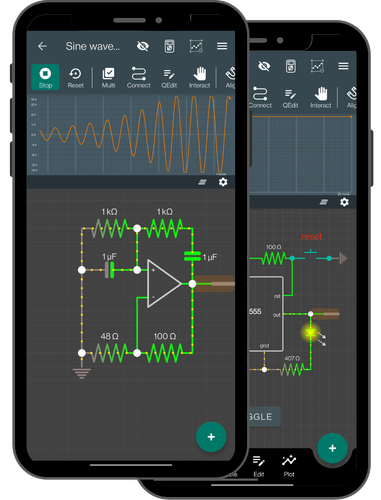Go back using the arrow on front phone
Image resolution: width=381 pixels, height=500 pixels.
[42, 46]
